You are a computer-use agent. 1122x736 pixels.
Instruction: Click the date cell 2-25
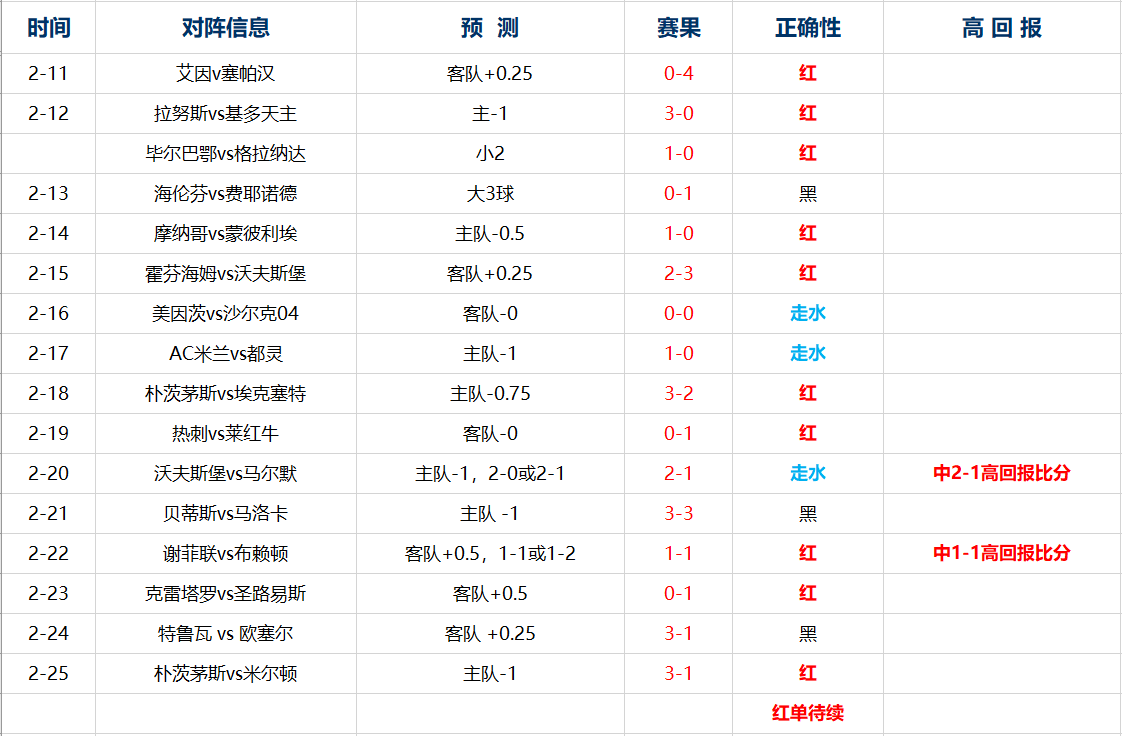pos(49,674)
